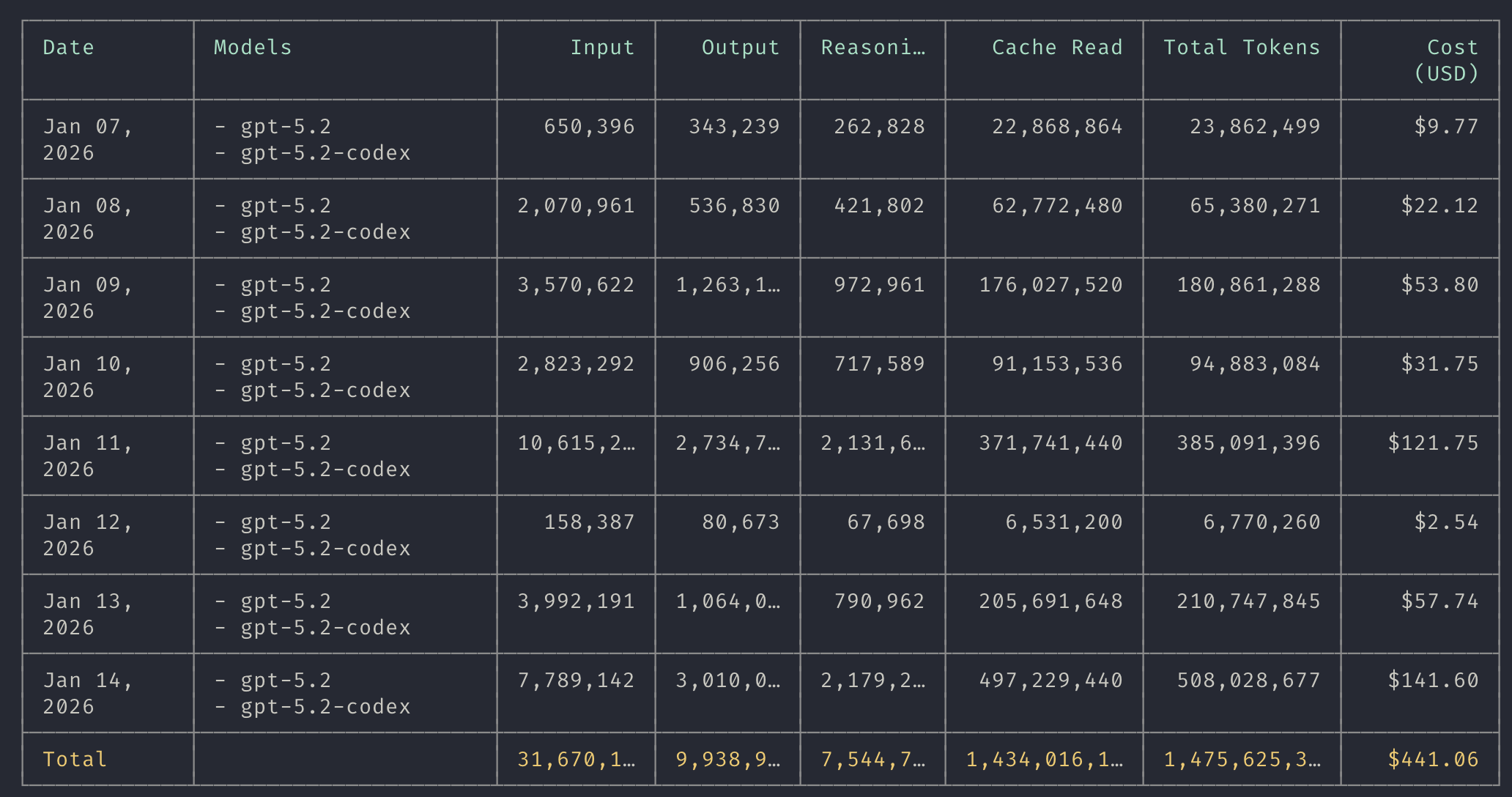Select the Jan 07, 2026 date cell
The height and width of the screenshot is (797, 1512).
(88, 139)
